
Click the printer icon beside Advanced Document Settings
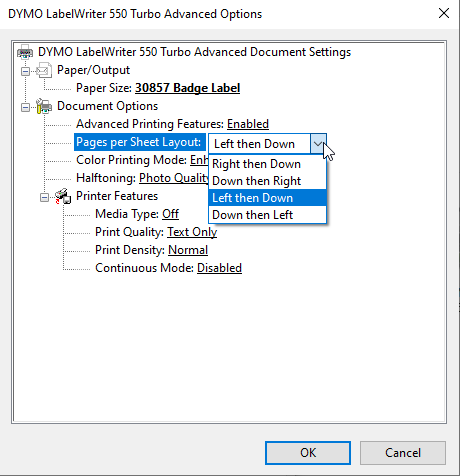click(x=25, y=52)
